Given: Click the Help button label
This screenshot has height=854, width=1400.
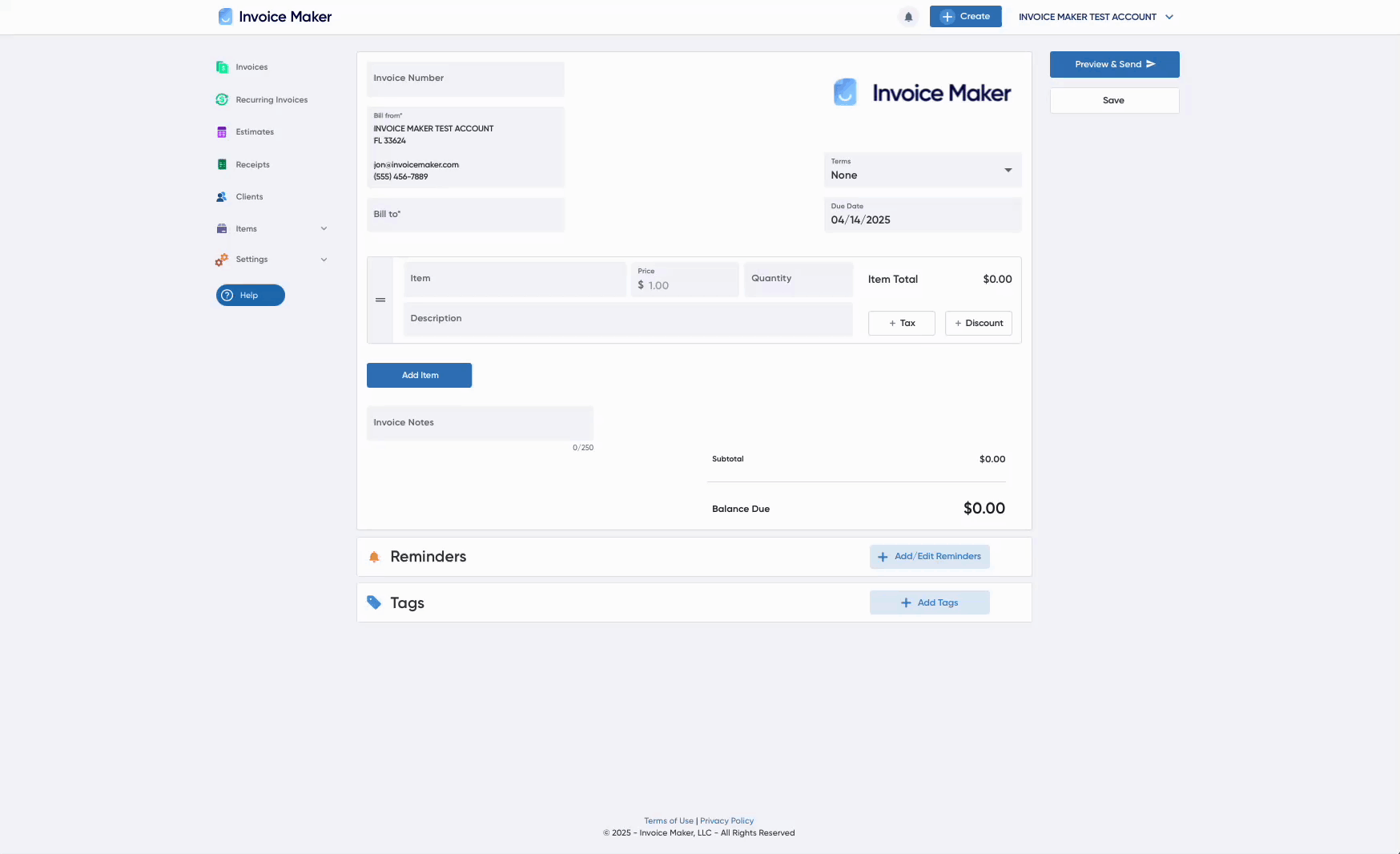Looking at the screenshot, I should [249, 296].
